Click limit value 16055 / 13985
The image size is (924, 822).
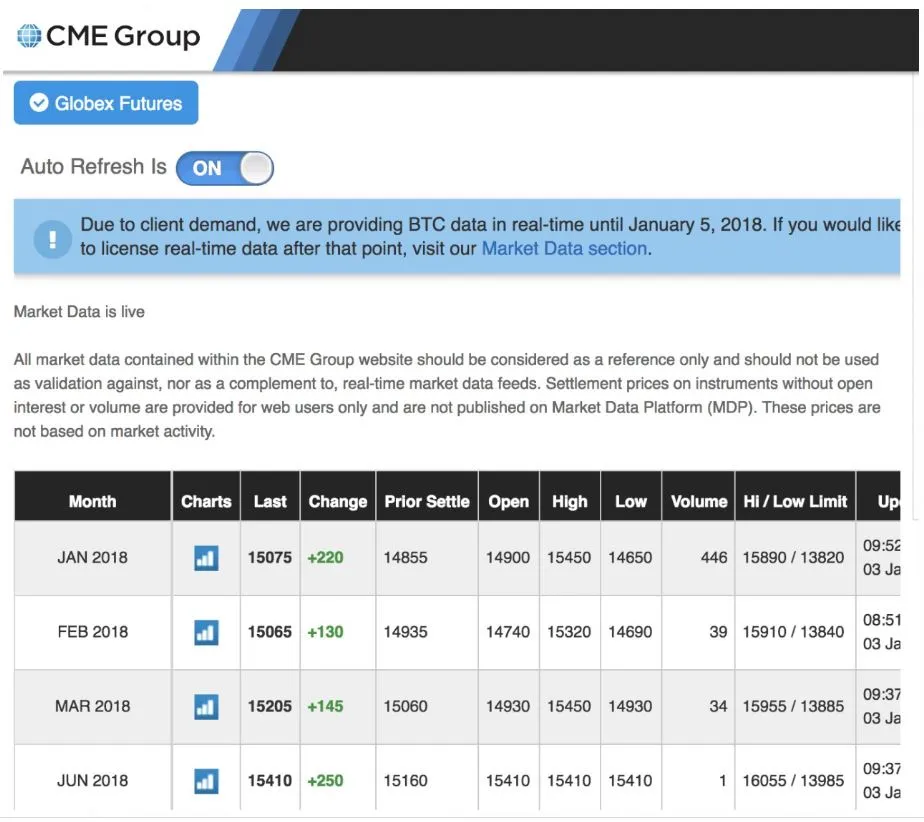[x=793, y=781]
